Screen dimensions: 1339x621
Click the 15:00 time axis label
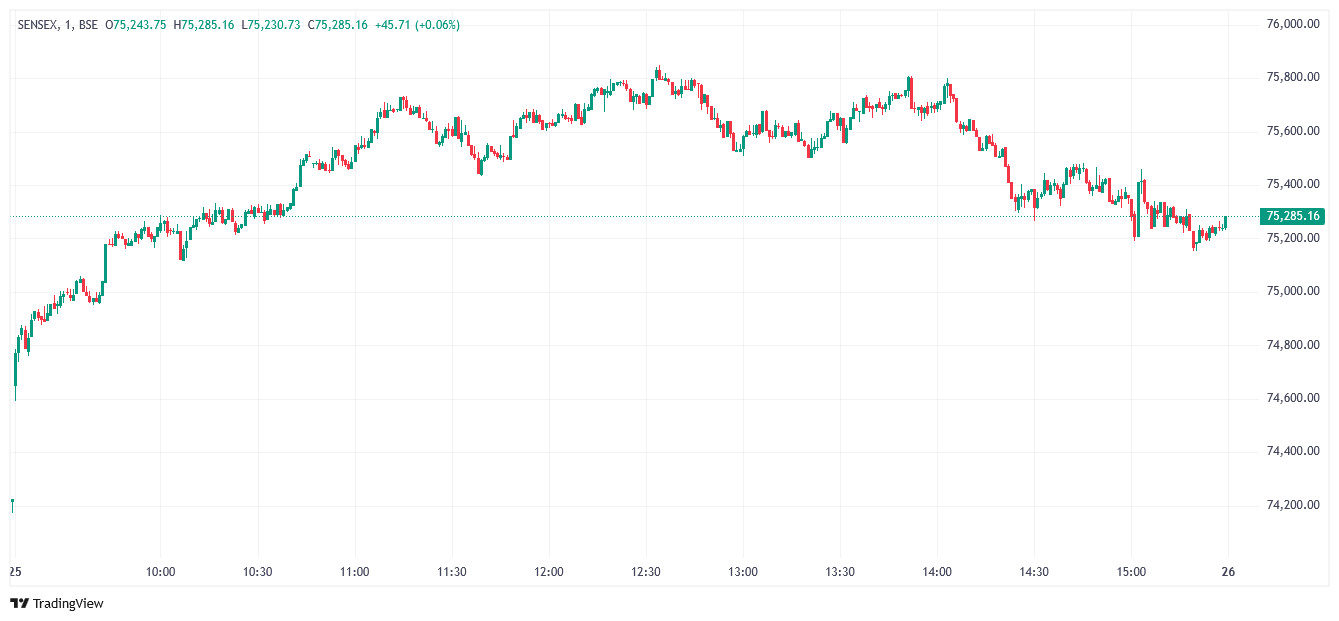[1131, 572]
